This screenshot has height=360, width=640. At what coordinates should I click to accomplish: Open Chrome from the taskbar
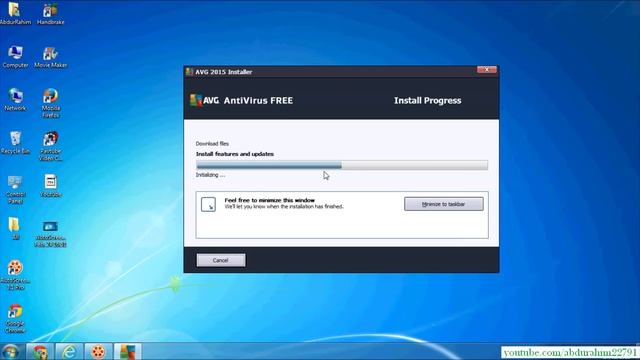tap(40, 352)
